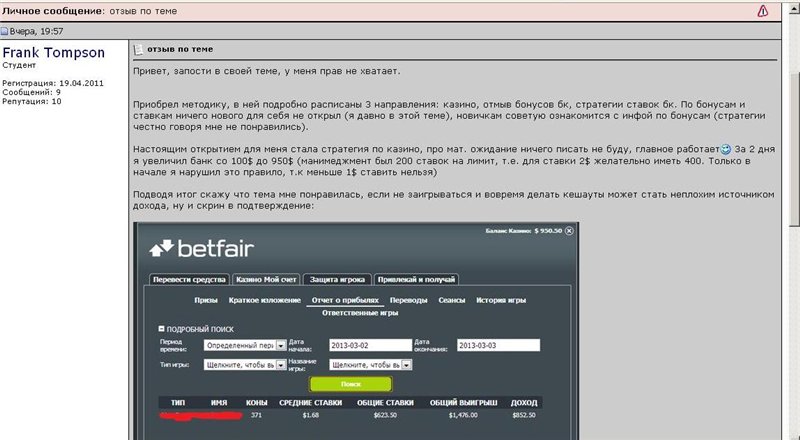Open the Призы submenu link
The width and height of the screenshot is (800, 440).
pyautogui.click(x=206, y=300)
